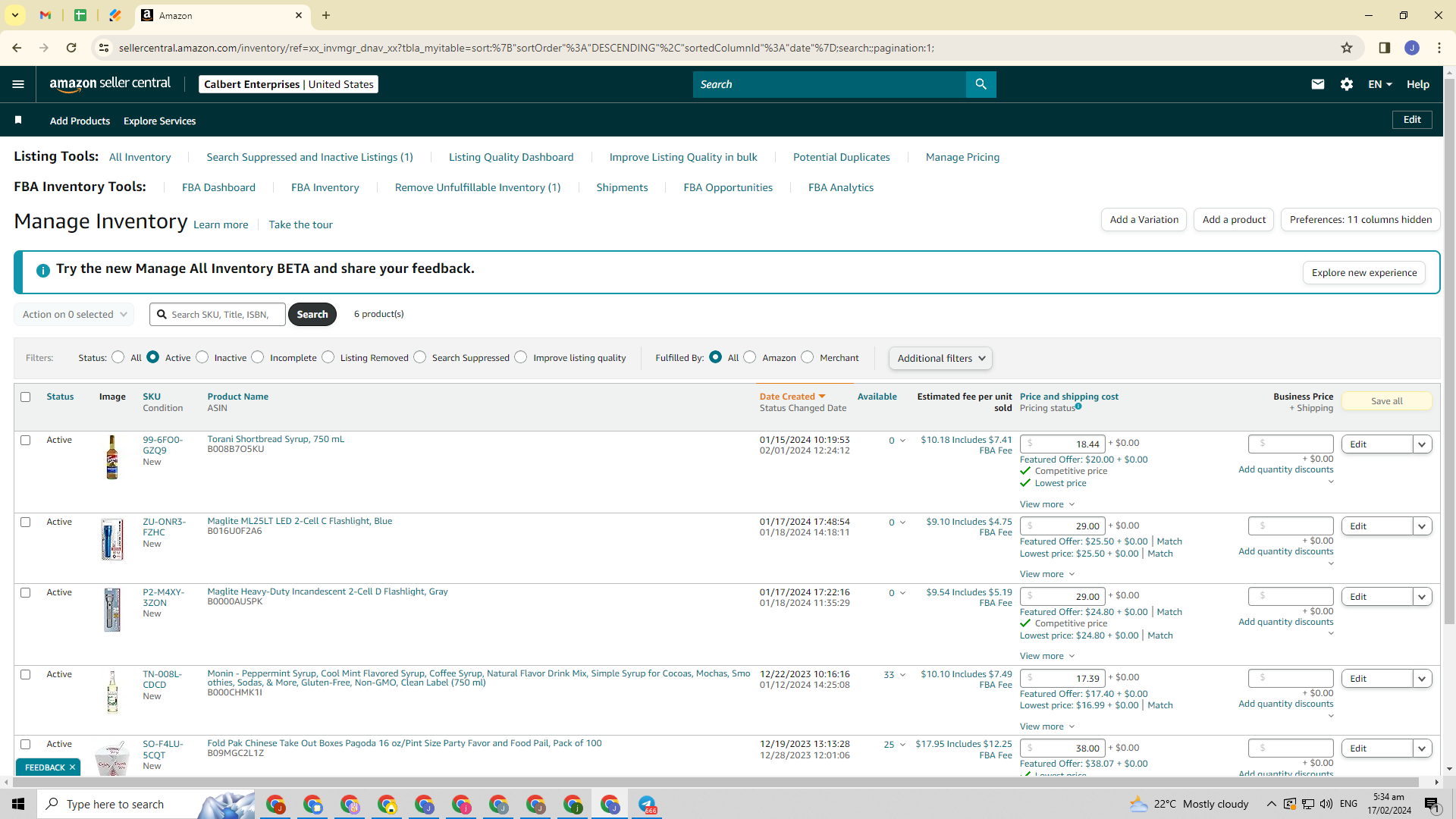Reload the page with the refresh icon

[71, 48]
